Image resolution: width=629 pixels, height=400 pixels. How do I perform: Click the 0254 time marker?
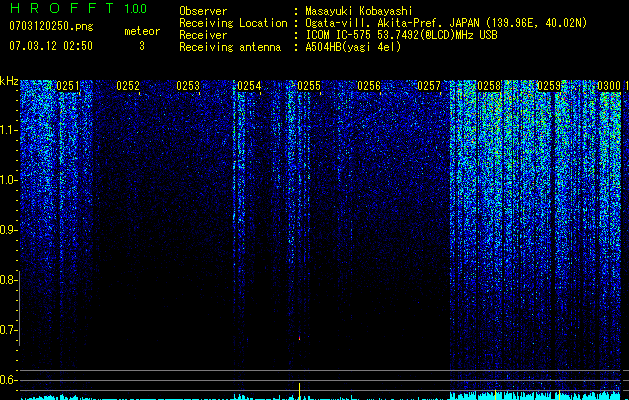coord(249,86)
